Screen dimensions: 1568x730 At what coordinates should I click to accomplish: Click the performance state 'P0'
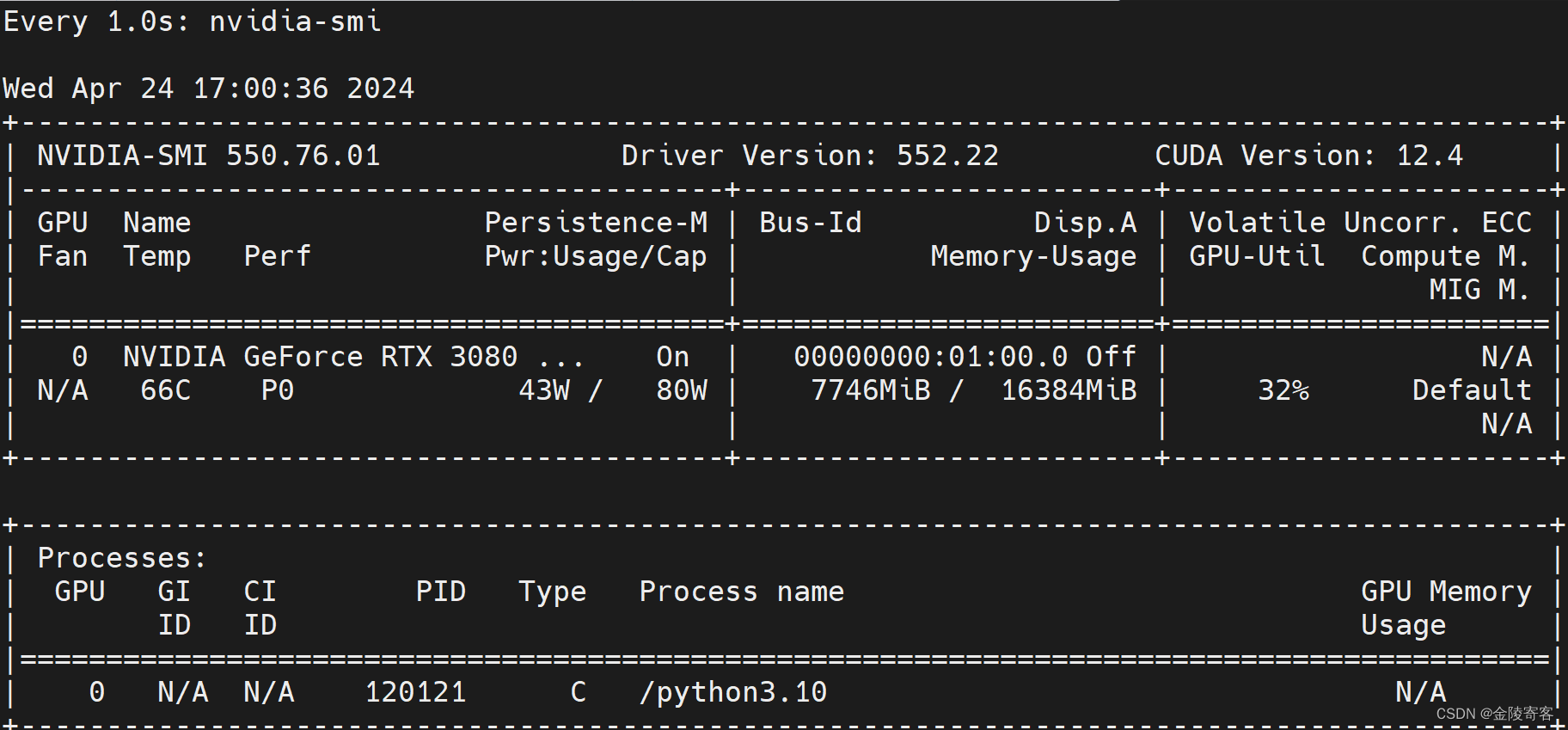point(278,390)
